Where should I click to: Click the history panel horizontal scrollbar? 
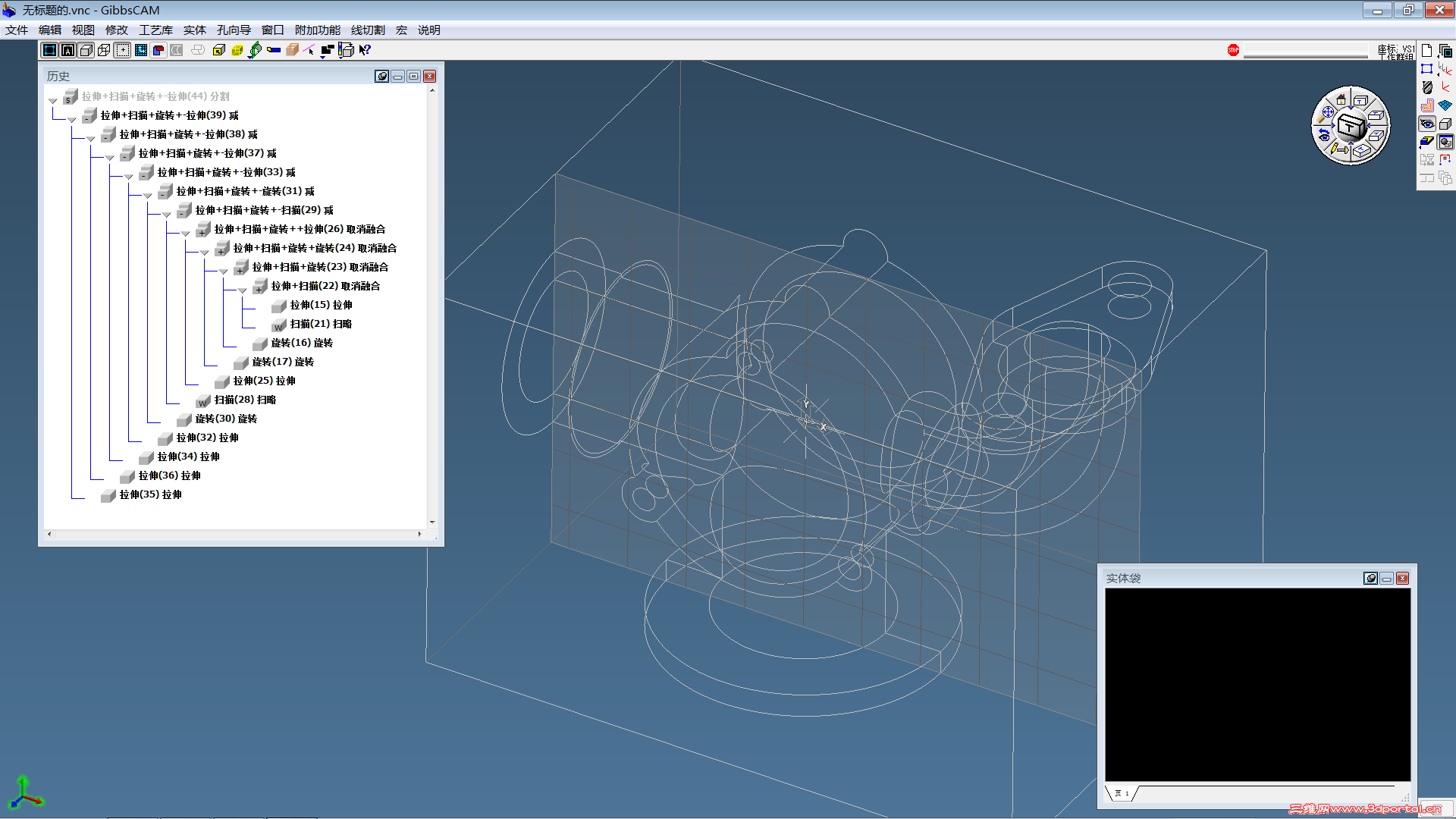(234, 534)
